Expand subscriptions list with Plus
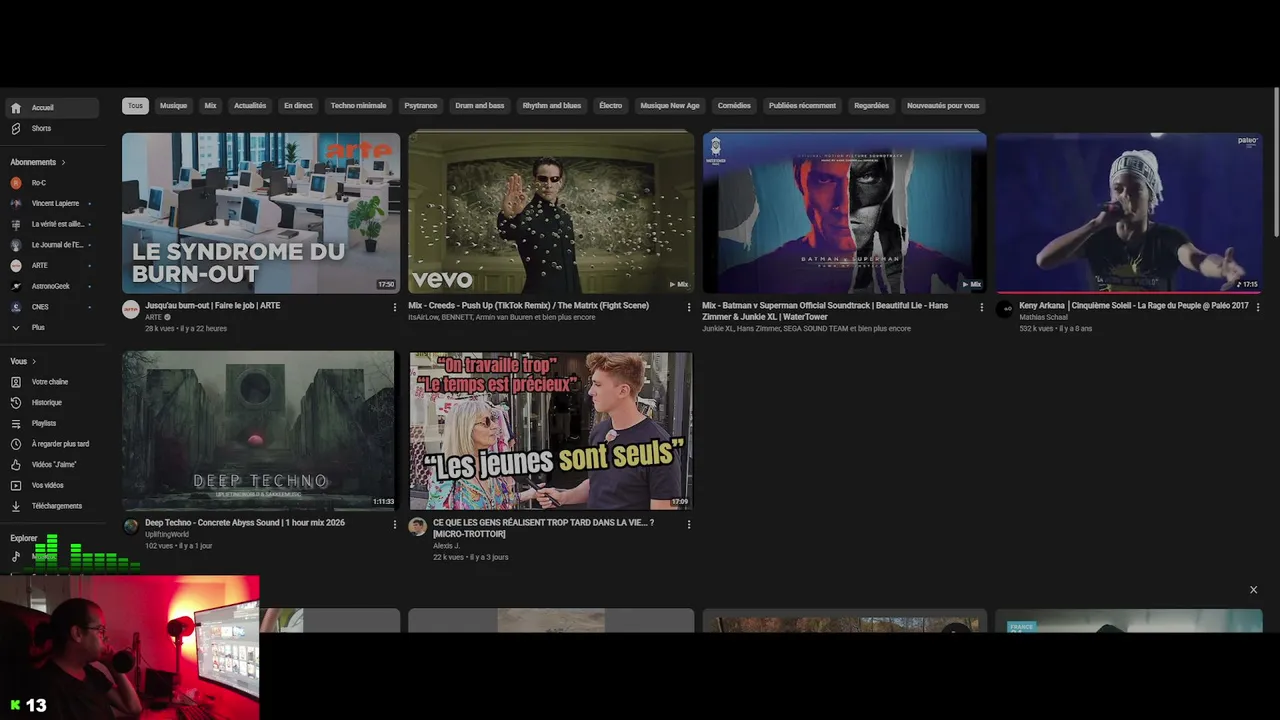Viewport: 1280px width, 720px height. [38, 328]
